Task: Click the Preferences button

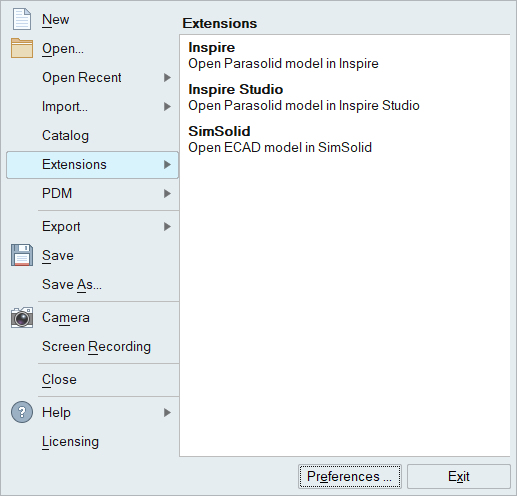Action: tap(350, 476)
